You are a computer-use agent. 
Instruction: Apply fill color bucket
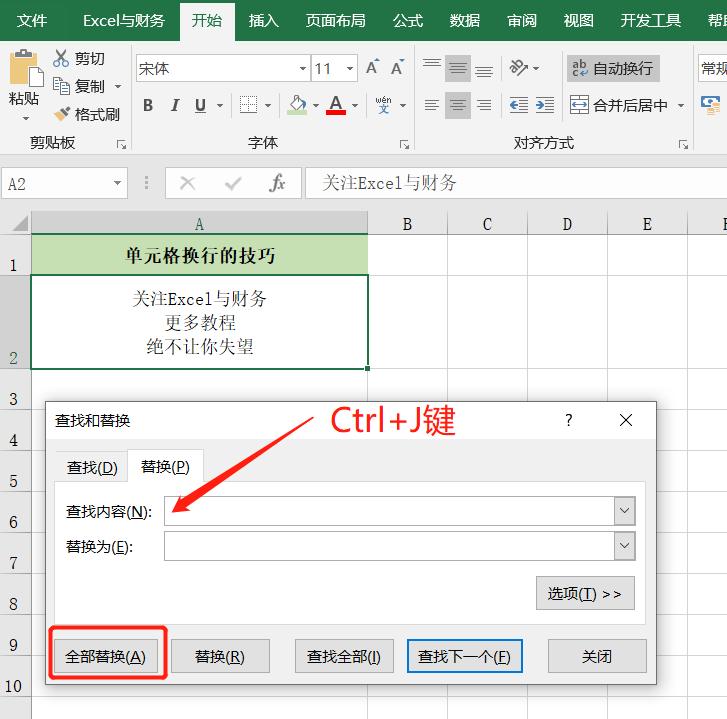tap(297, 105)
